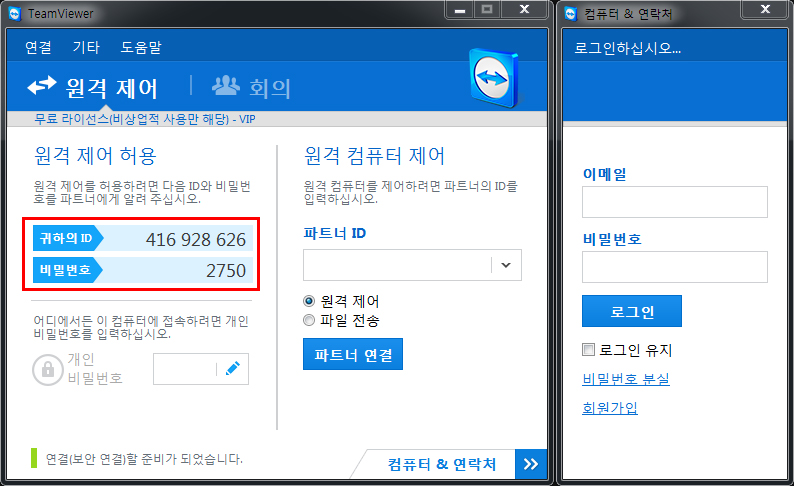Click the 귀하의 ID label
The width and height of the screenshot is (794, 486).
66,238
